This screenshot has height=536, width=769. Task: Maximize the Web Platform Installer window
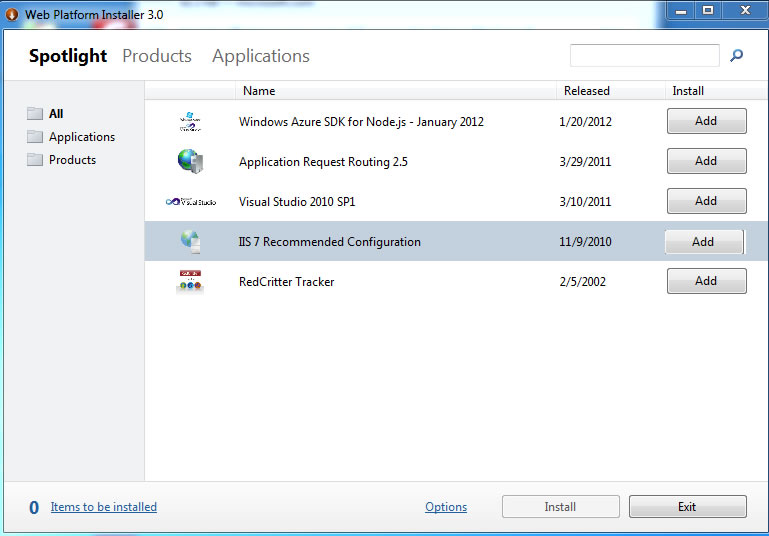[x=708, y=11]
